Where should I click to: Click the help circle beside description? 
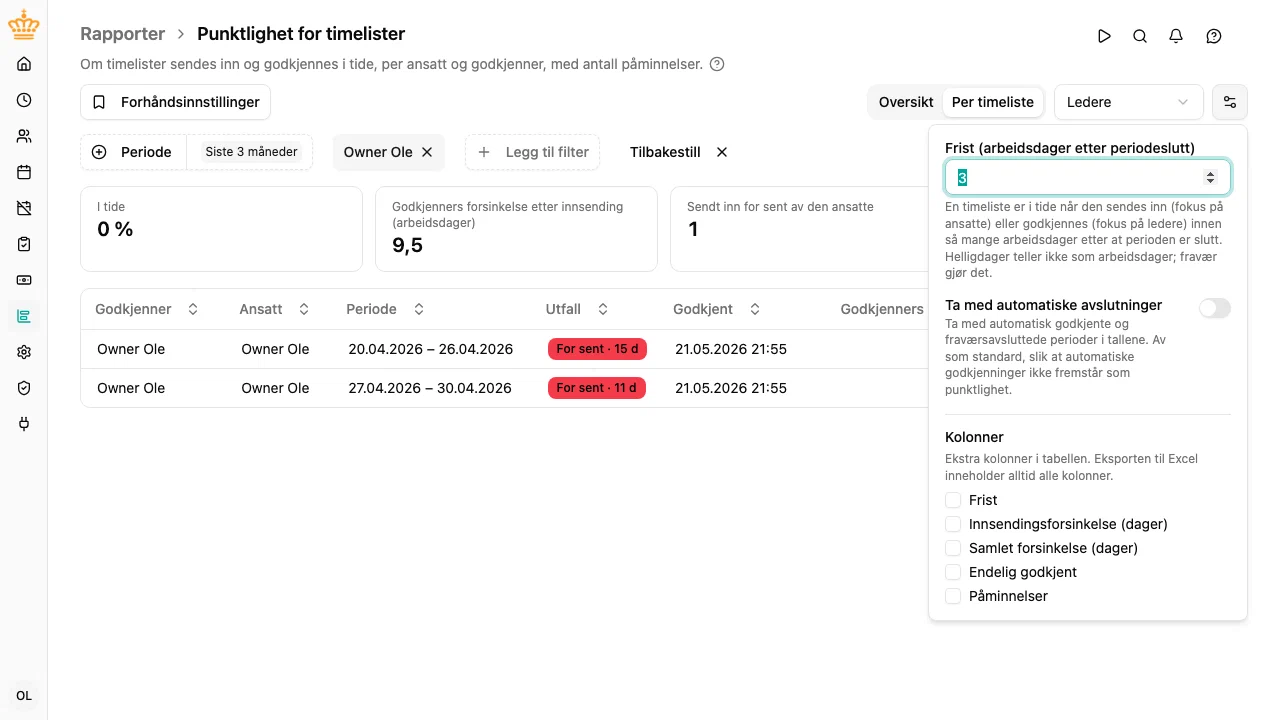pos(716,64)
